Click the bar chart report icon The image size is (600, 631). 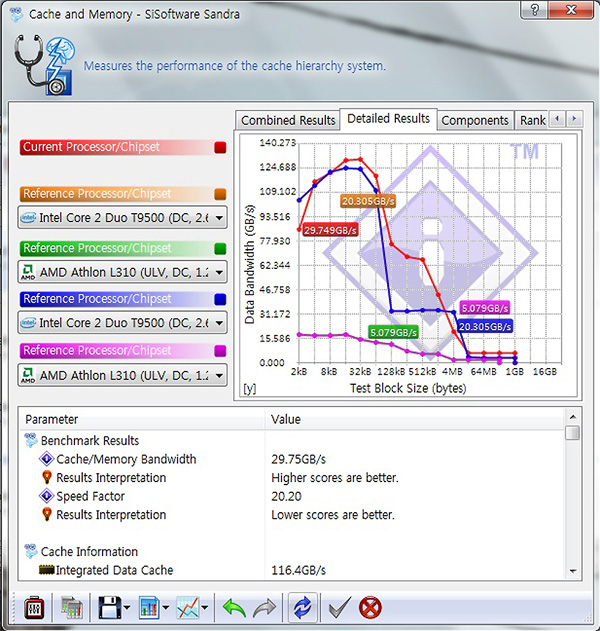tap(149, 608)
